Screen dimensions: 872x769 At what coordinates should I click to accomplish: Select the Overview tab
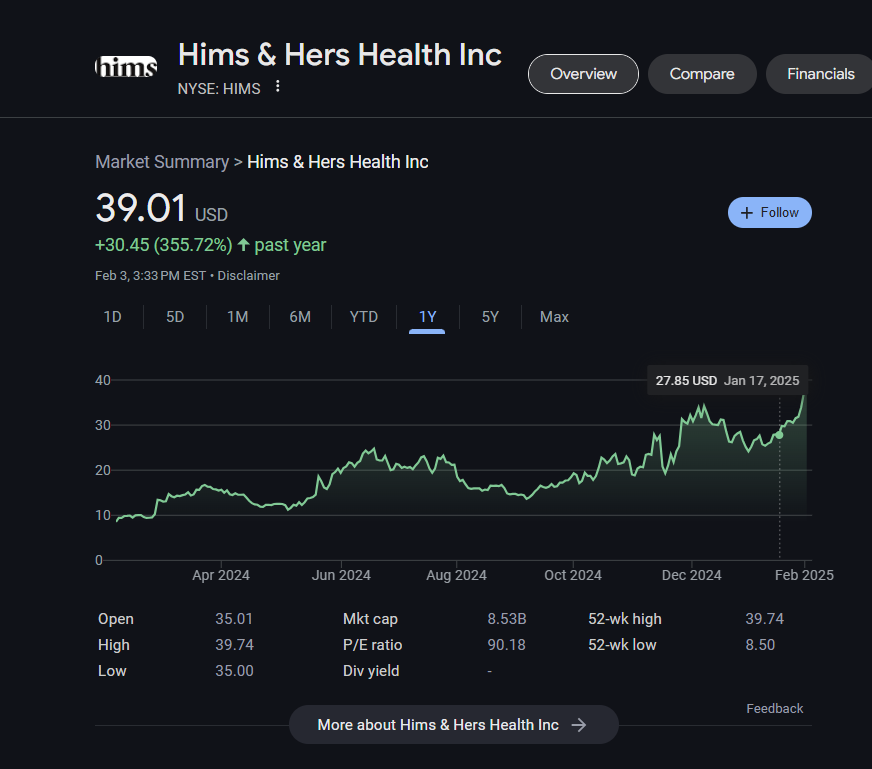tap(583, 74)
